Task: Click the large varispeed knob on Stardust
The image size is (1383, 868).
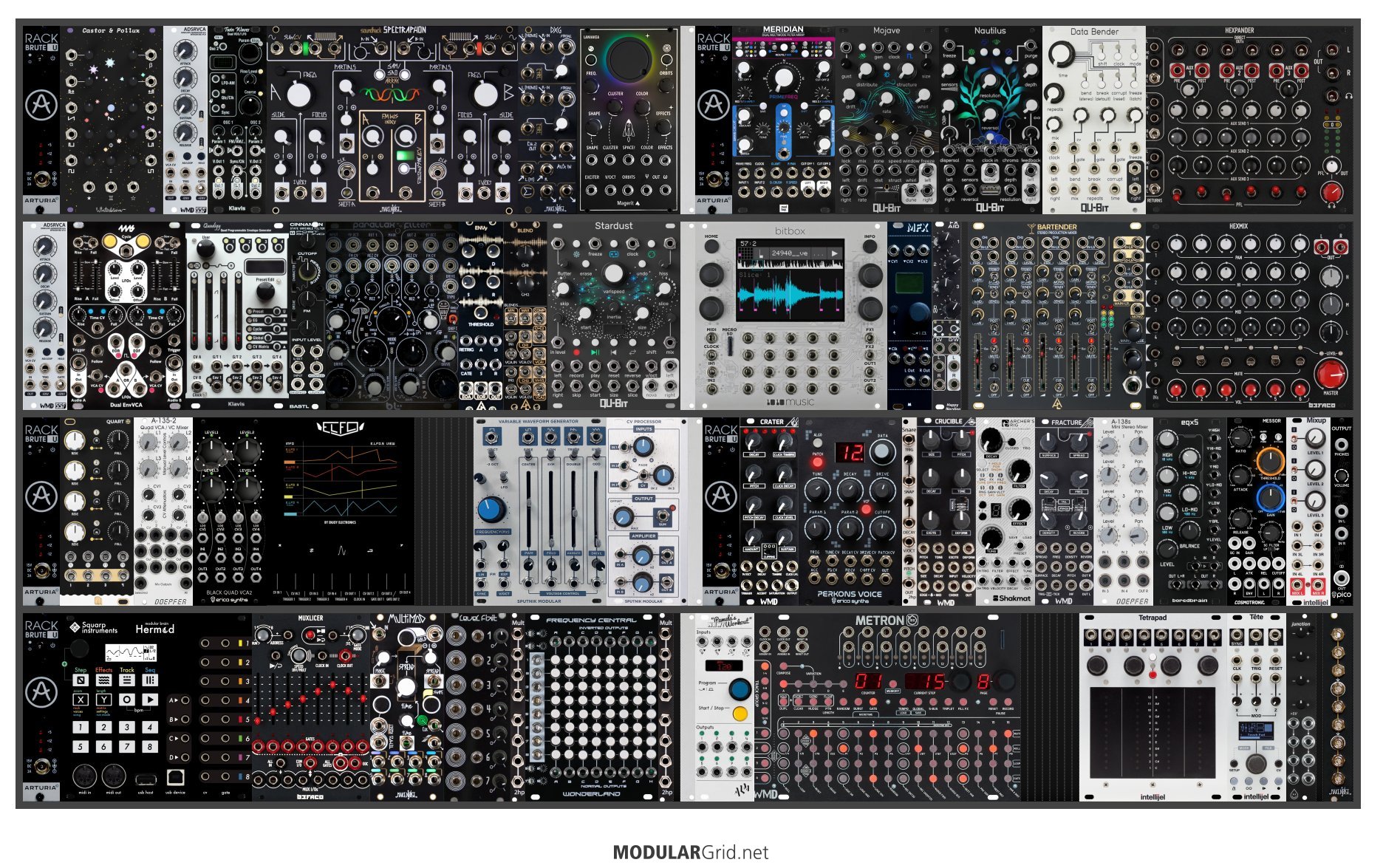Action: (614, 274)
